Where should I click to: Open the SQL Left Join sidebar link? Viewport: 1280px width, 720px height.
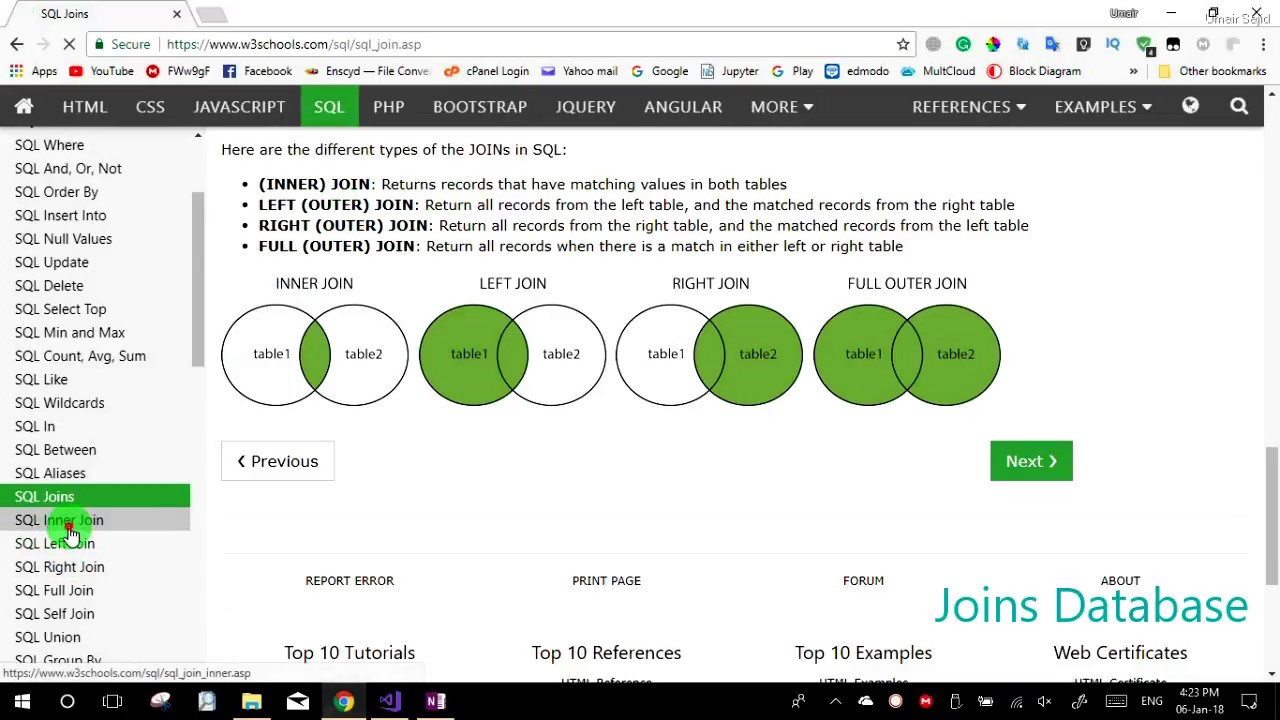click(55, 543)
